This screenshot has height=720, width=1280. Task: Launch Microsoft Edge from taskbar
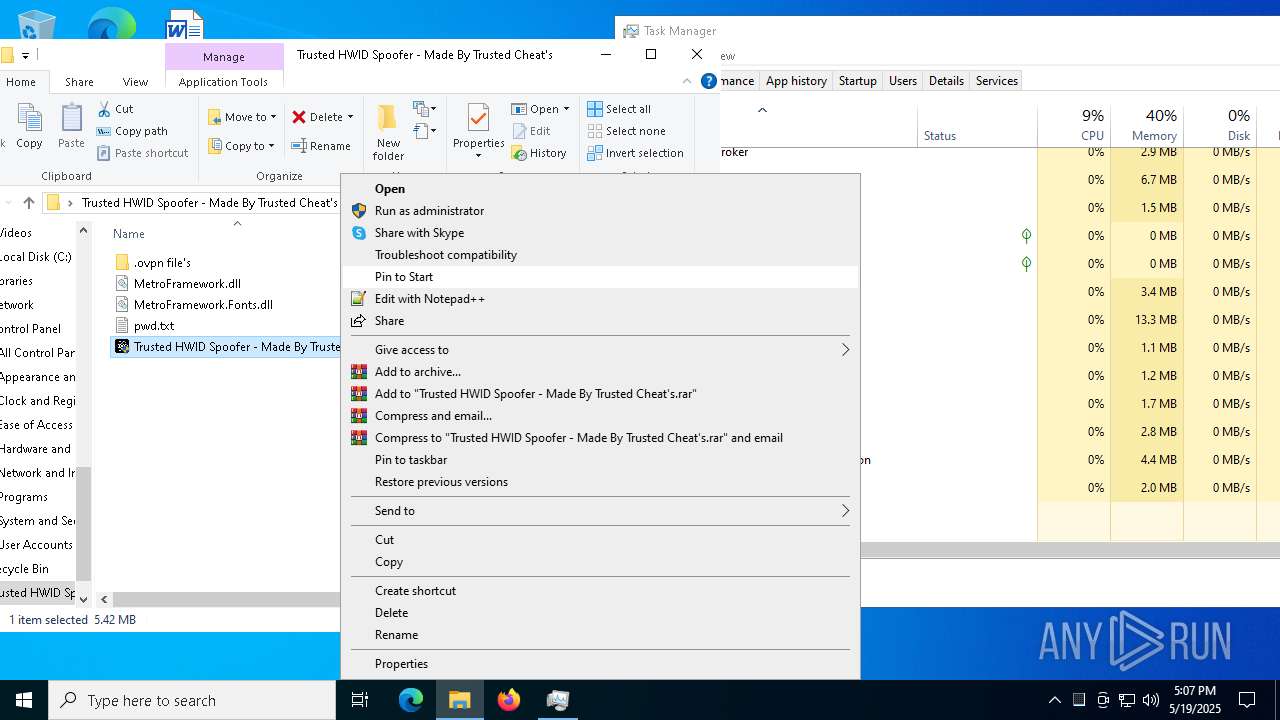pyautogui.click(x=411, y=700)
